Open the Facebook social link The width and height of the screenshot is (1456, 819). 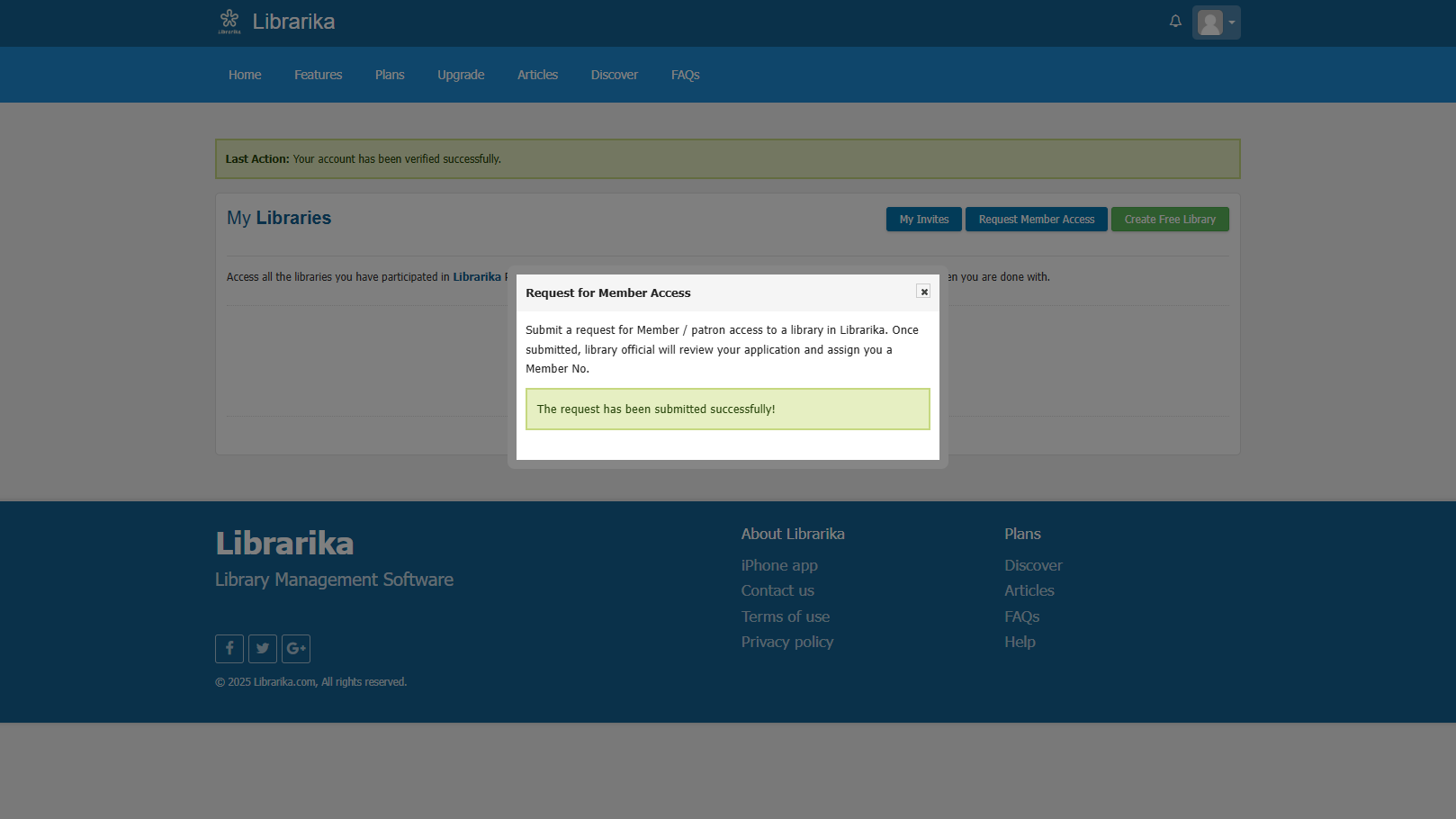click(x=229, y=648)
